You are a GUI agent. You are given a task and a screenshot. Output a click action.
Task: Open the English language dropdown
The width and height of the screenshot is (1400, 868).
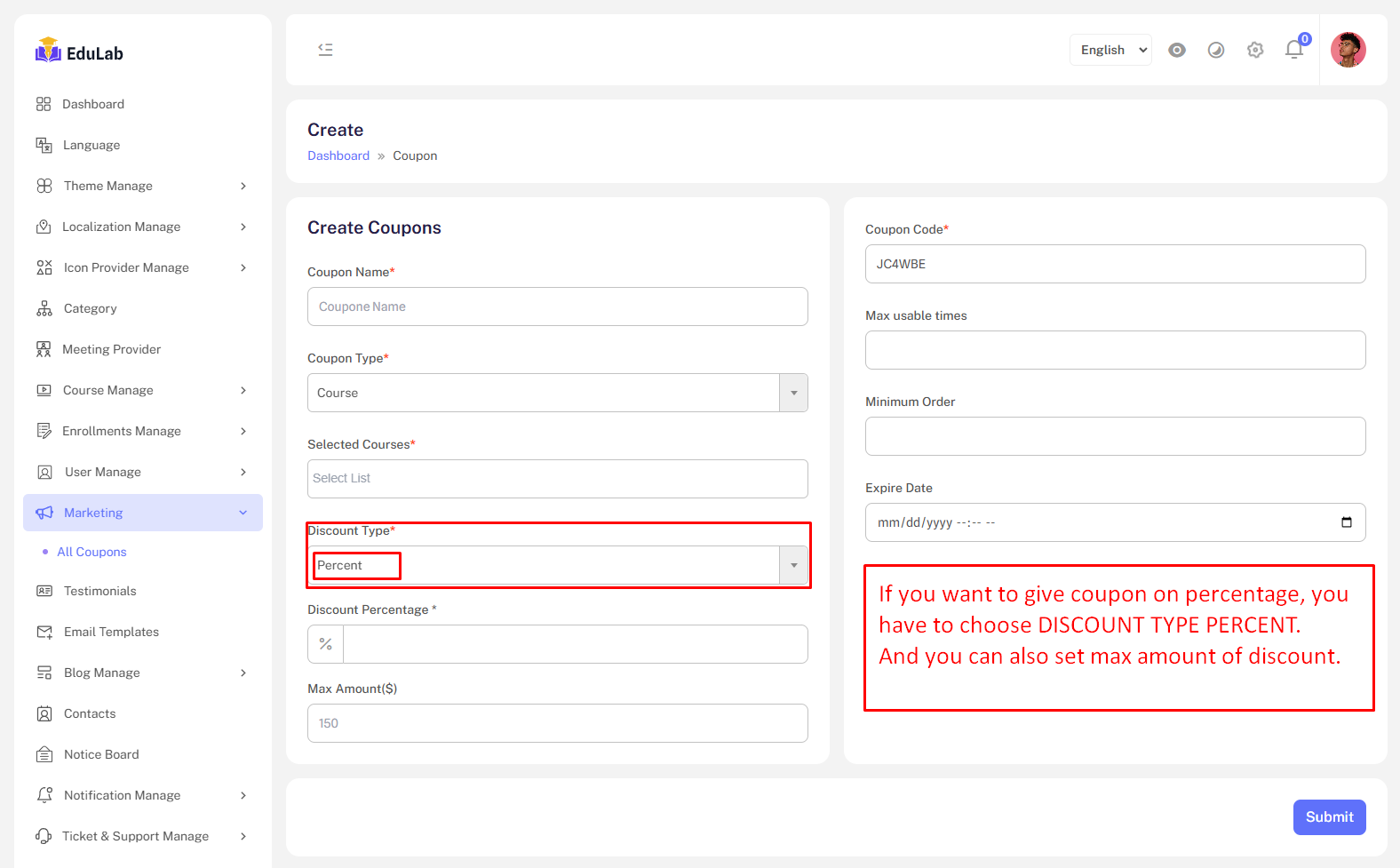pos(1110,50)
